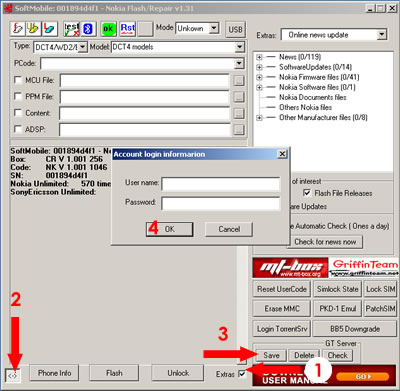The height and width of the screenshot is (391, 400).
Task: Open the Mode dropdown
Action: [214, 28]
